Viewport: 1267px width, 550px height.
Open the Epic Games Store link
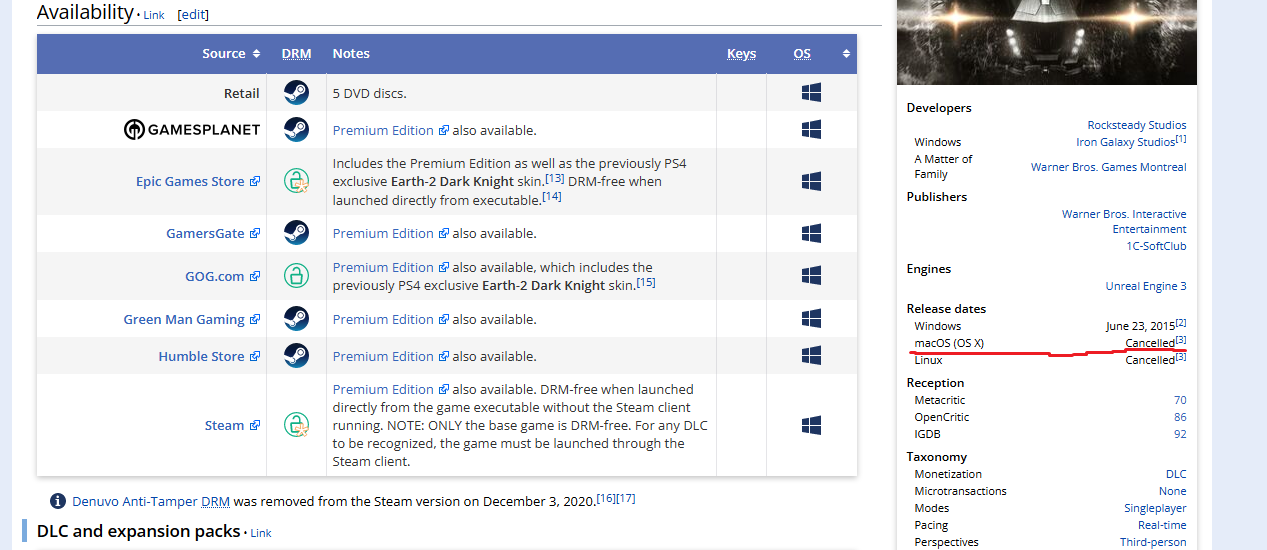click(x=198, y=181)
